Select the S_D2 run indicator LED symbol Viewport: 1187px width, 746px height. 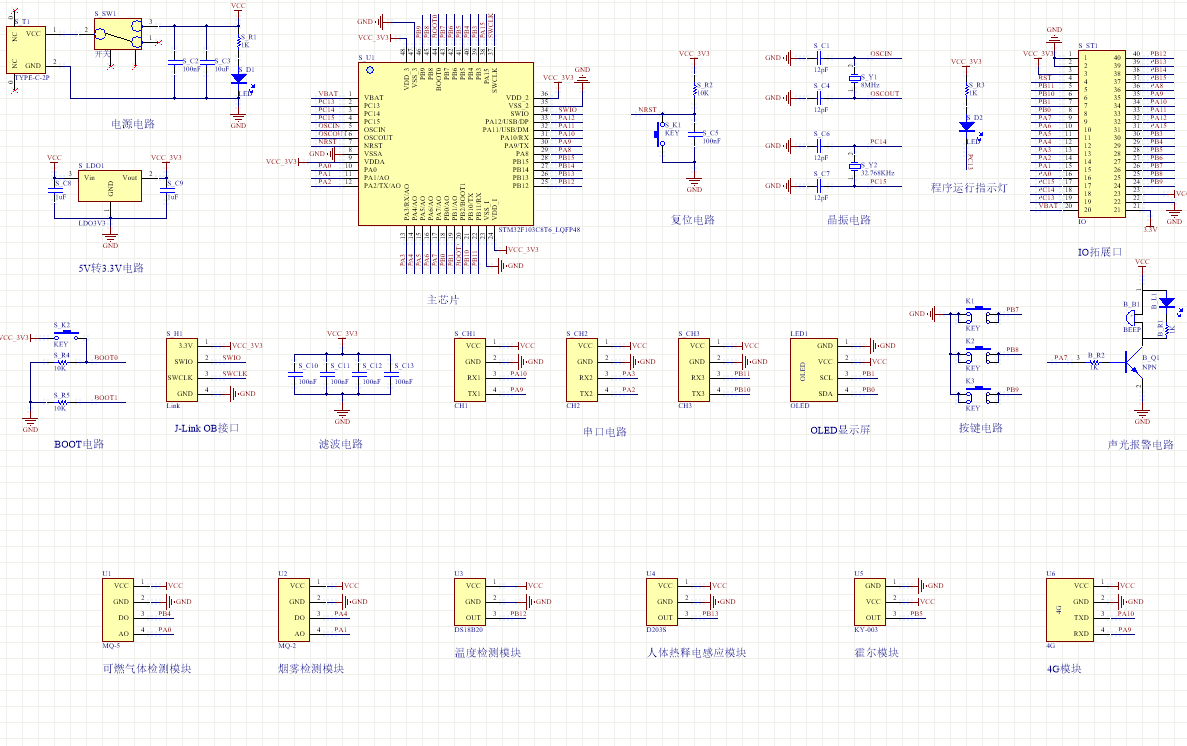coord(967,127)
